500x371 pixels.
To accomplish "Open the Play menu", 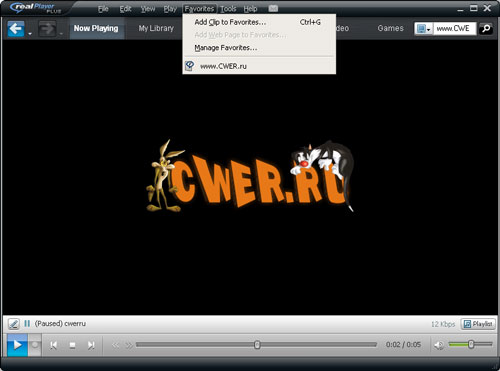I will (x=170, y=9).
